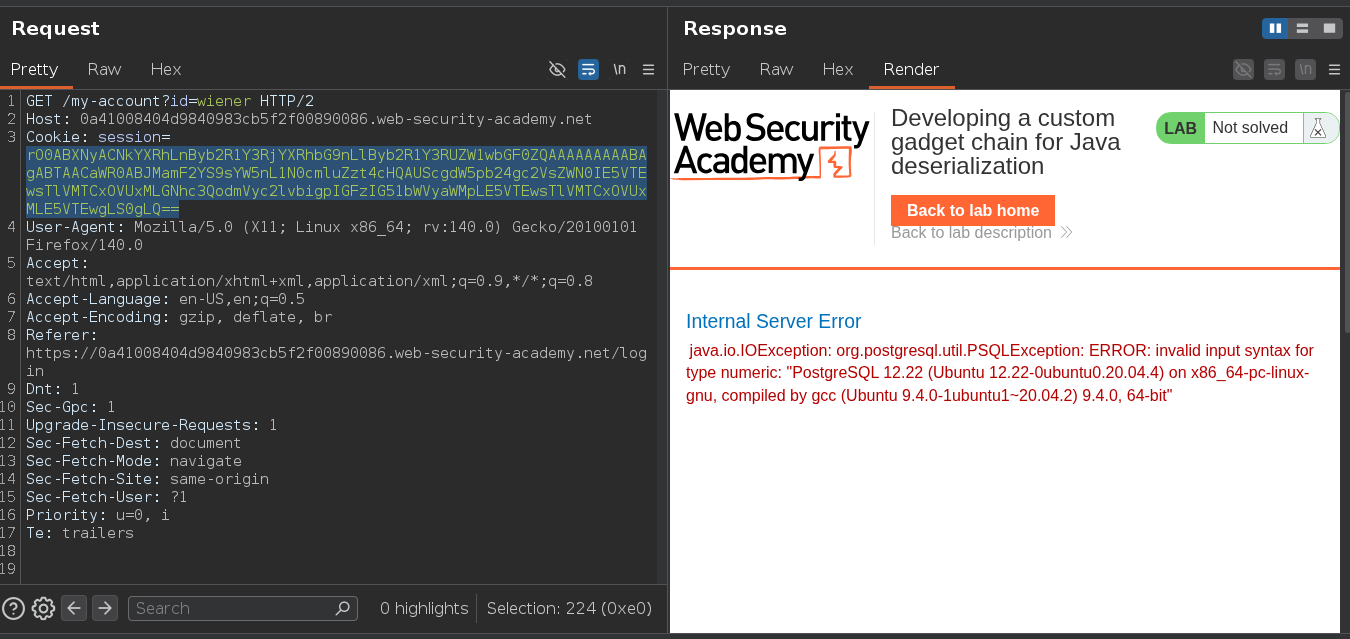Select top-bottom stacked layout
Viewport: 1350px width, 639px height.
pos(1302,28)
